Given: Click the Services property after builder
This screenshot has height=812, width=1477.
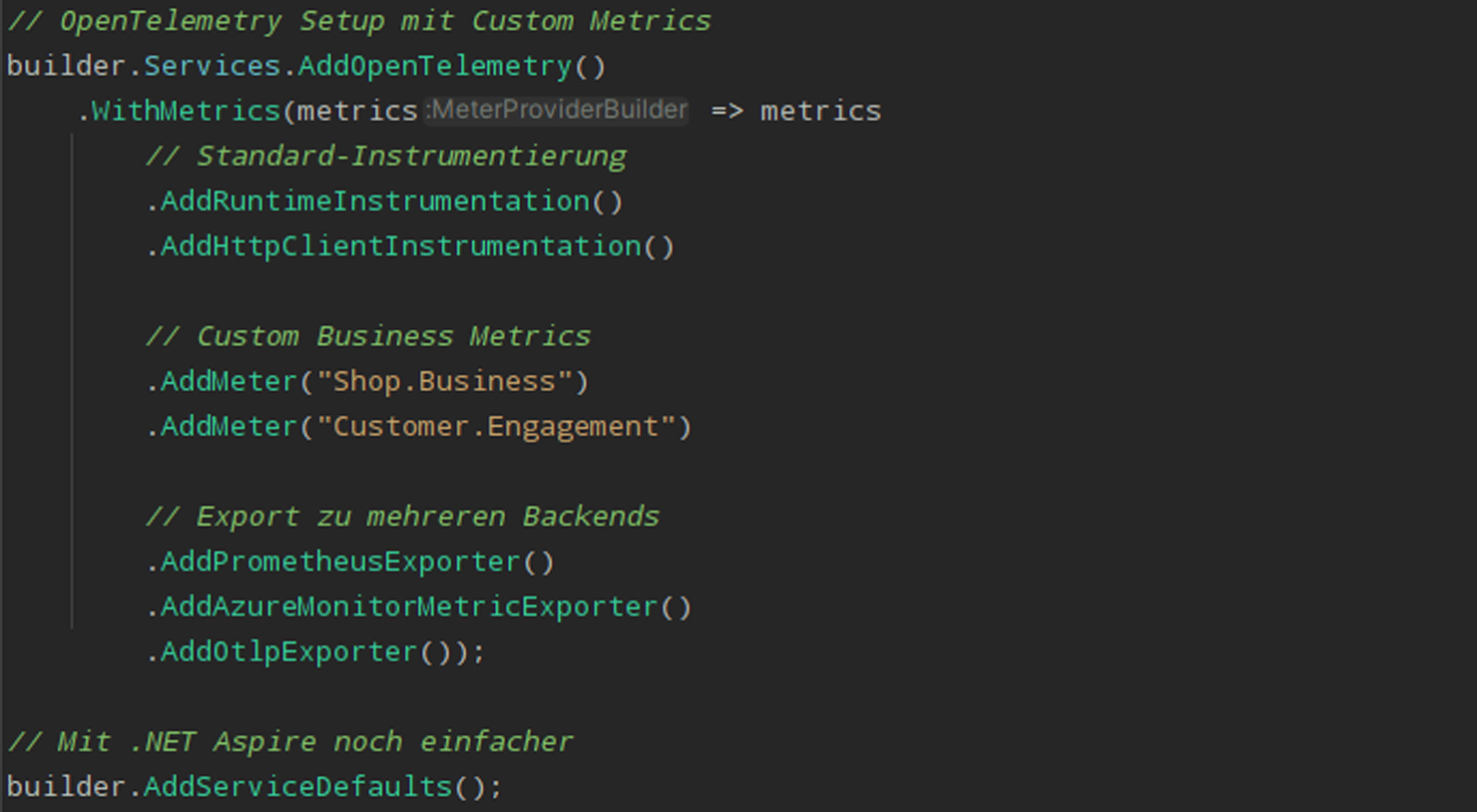Looking at the screenshot, I should 212,67.
